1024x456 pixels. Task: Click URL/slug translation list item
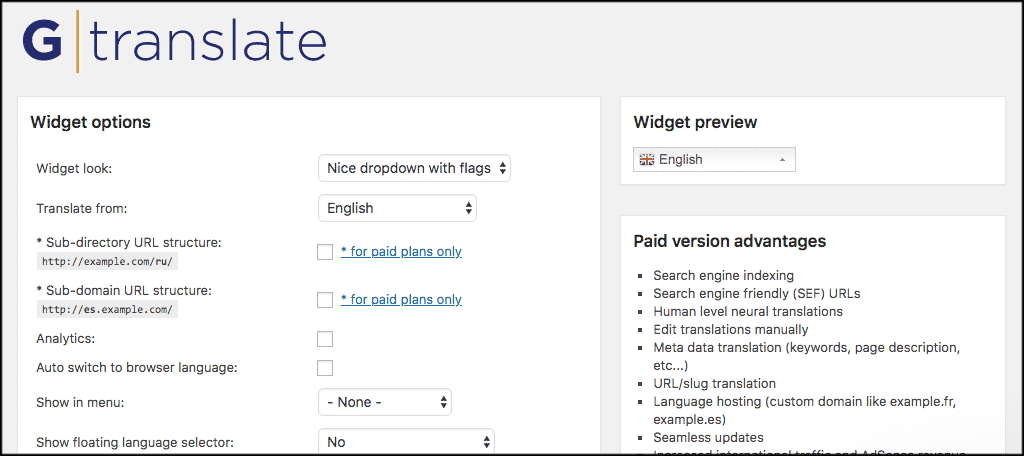714,383
